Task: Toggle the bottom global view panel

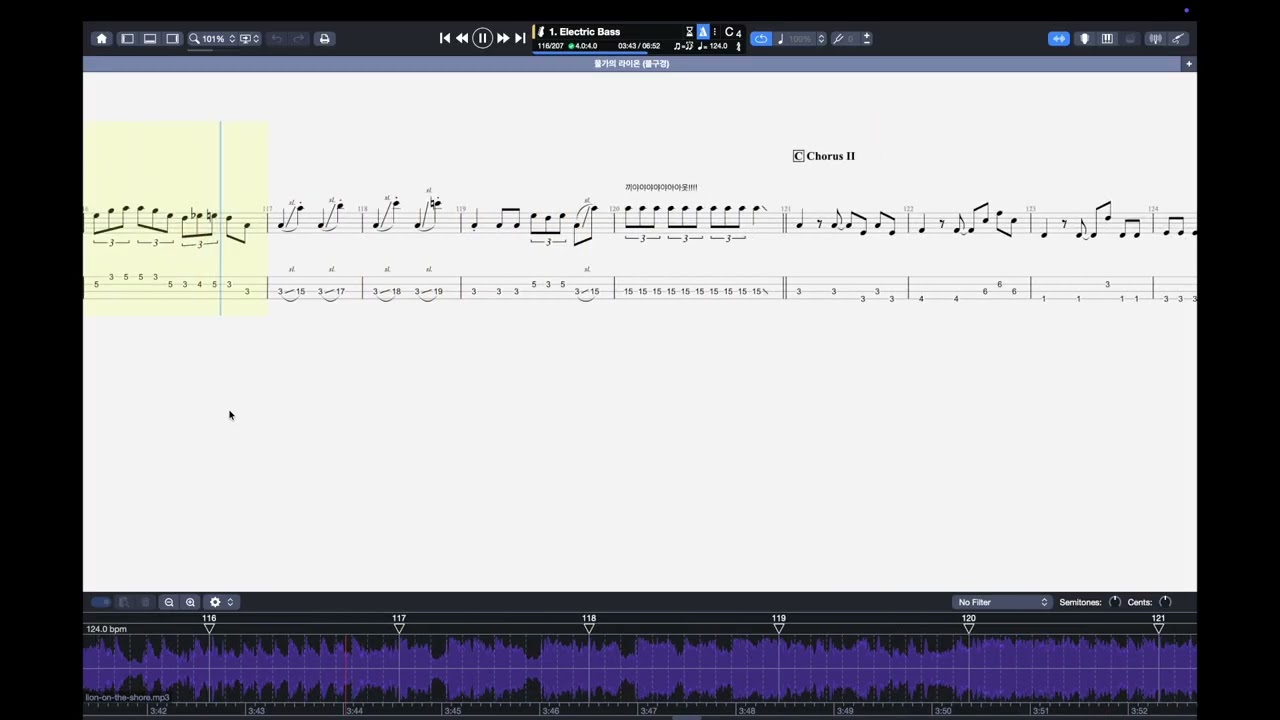Action: click(x=150, y=39)
